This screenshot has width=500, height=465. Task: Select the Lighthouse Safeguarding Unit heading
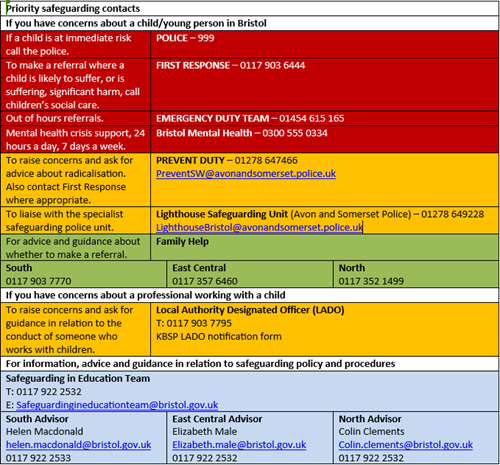(x=222, y=214)
